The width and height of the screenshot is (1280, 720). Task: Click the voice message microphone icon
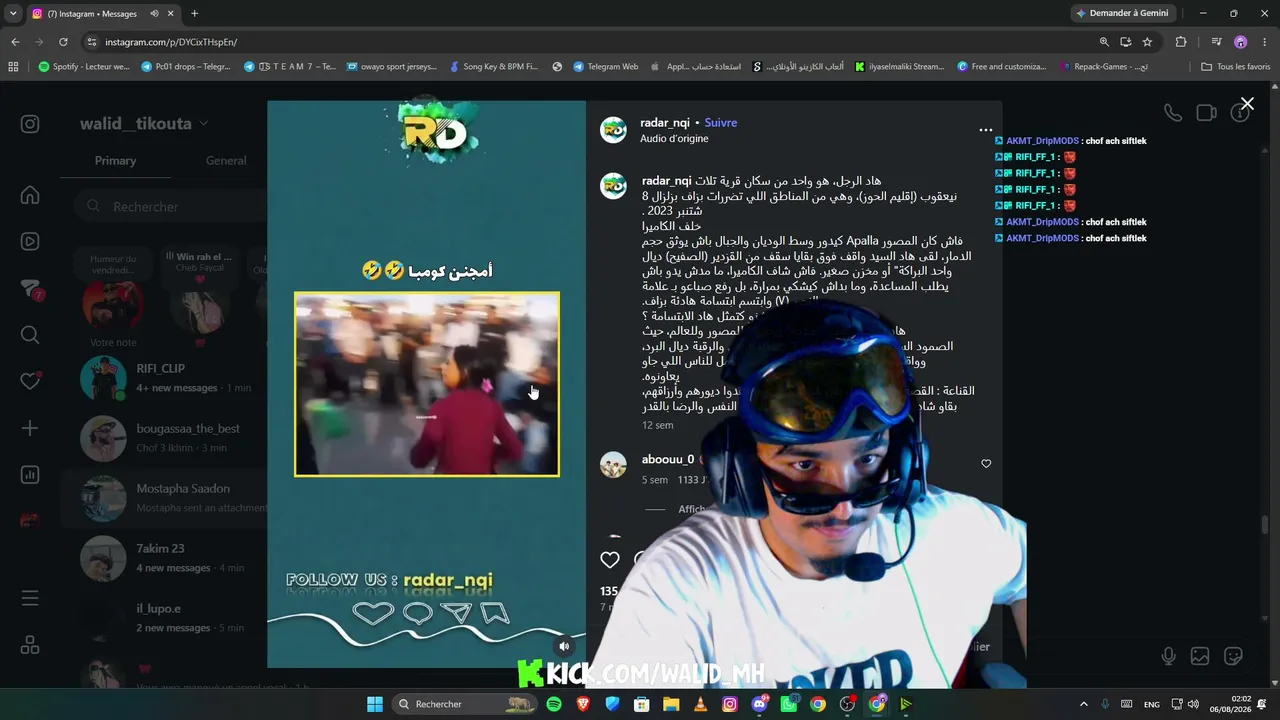(1168, 656)
